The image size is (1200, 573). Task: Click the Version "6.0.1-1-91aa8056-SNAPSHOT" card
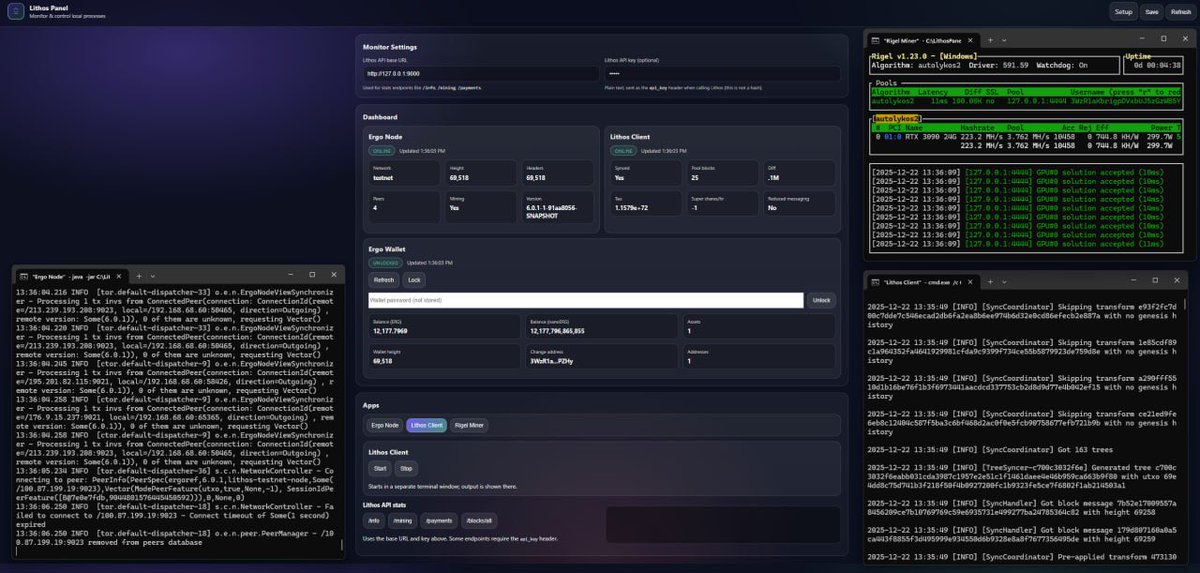(559, 205)
